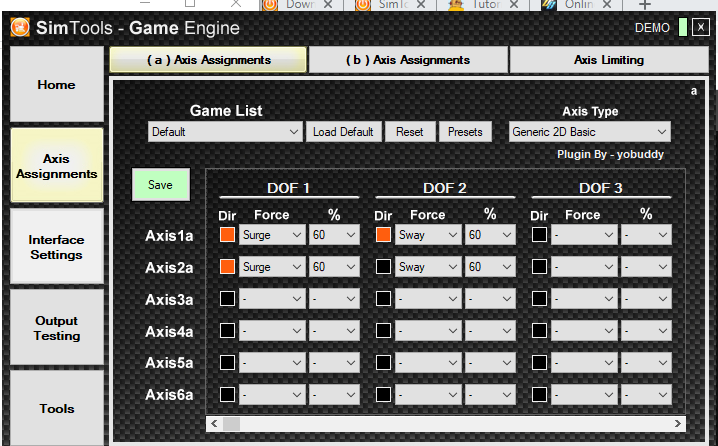Open Axis6a DOF 3 percent dropdown
The width and height of the screenshot is (718, 446).
tap(646, 395)
